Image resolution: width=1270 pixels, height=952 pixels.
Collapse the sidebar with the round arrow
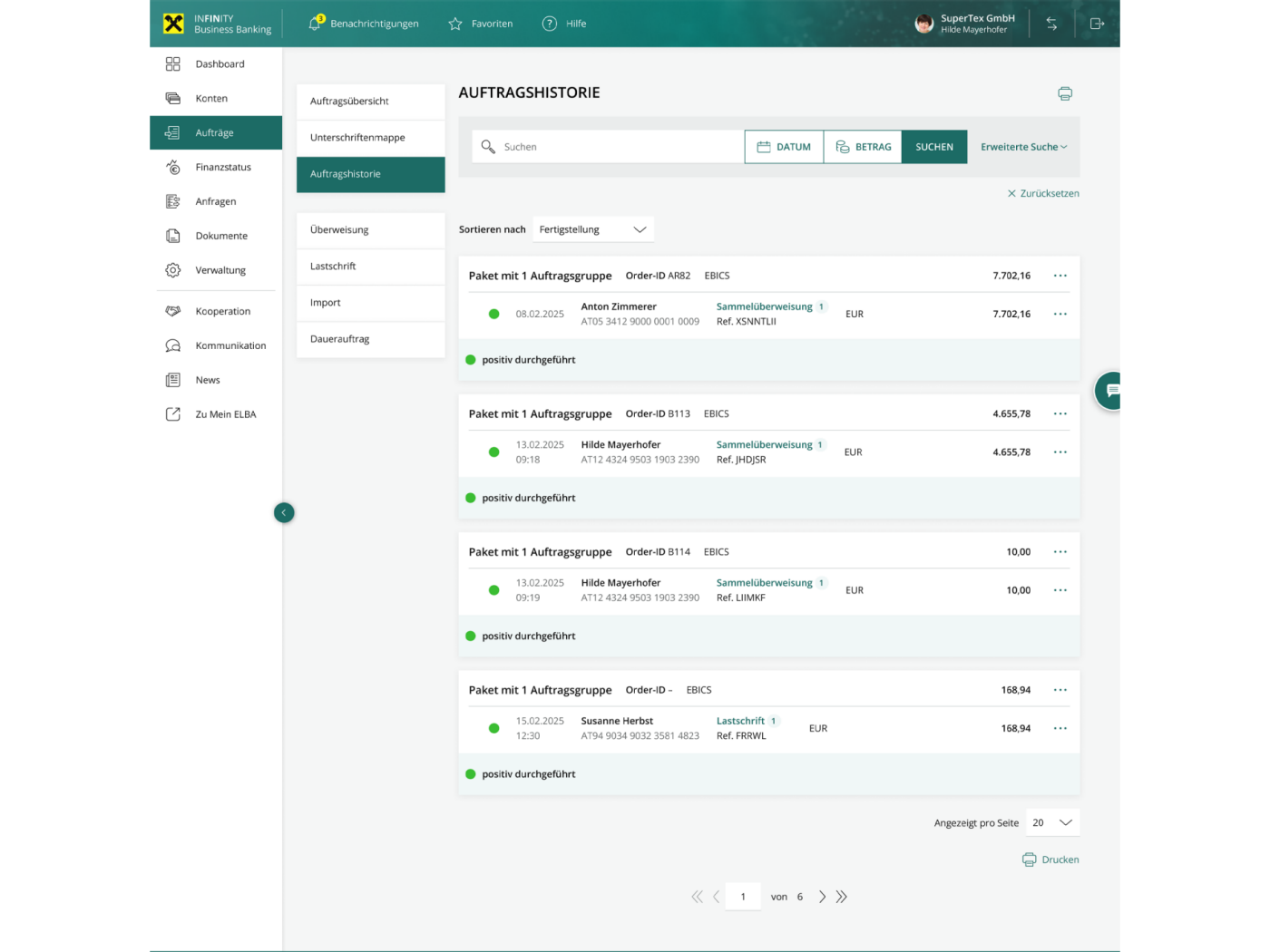tap(284, 513)
